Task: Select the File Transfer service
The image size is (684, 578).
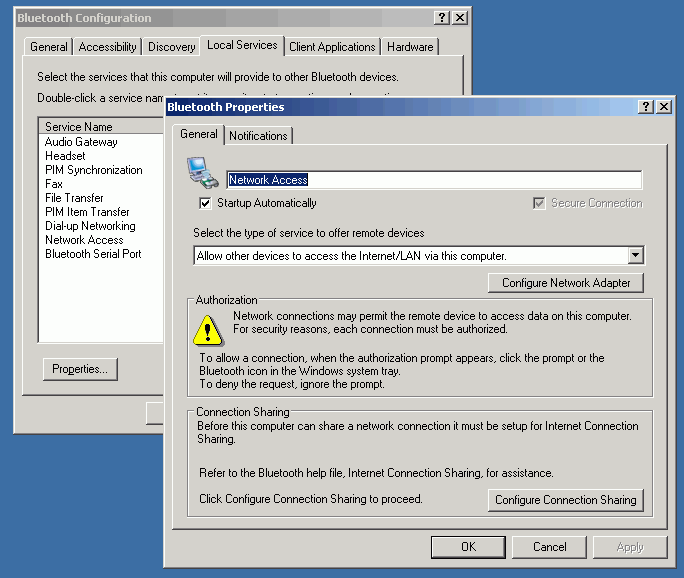Action: (74, 198)
